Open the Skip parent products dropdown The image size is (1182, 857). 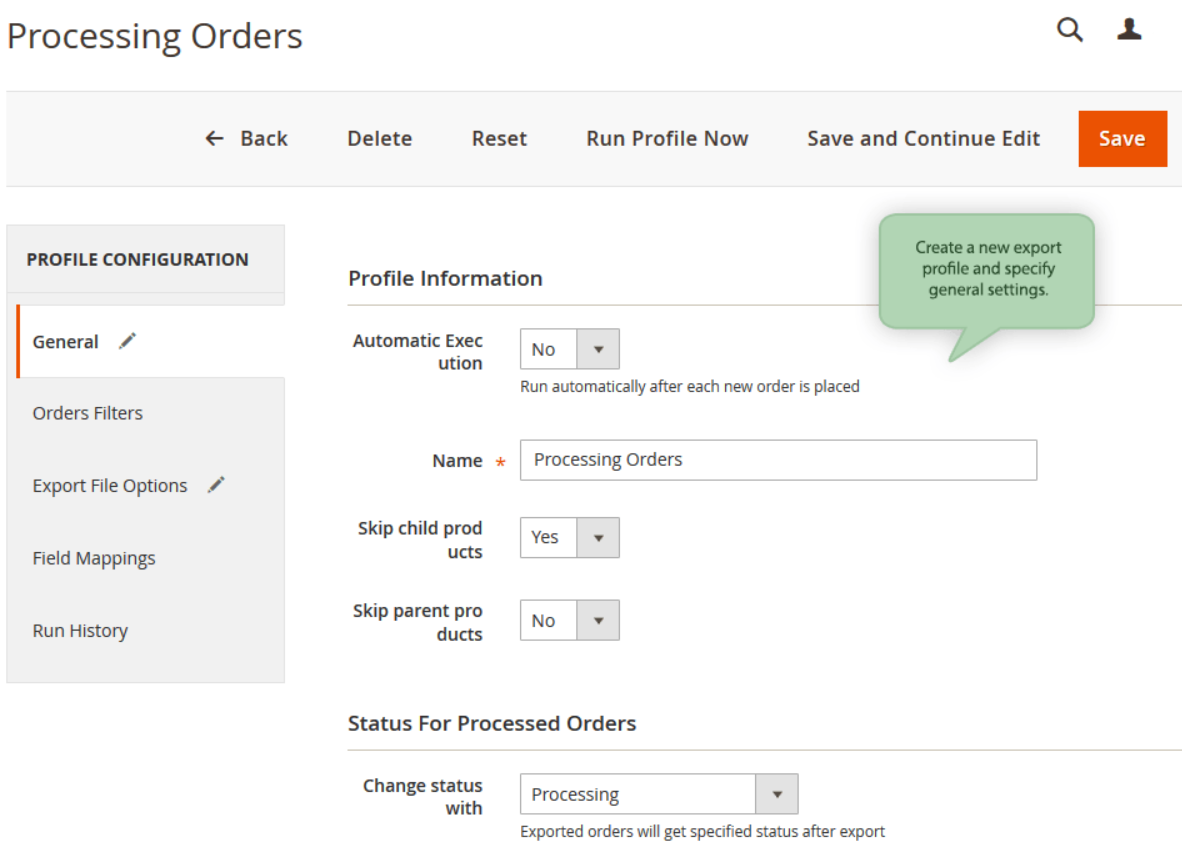[569, 620]
